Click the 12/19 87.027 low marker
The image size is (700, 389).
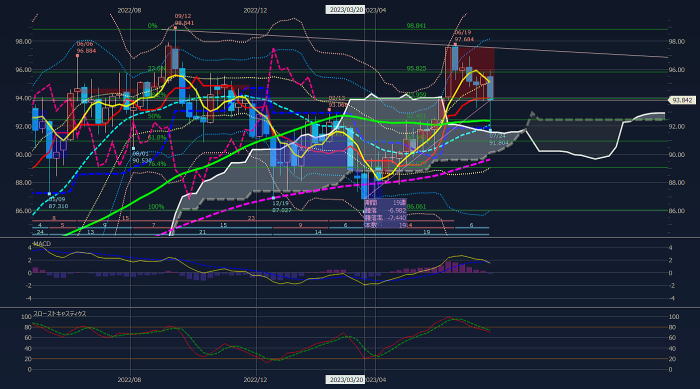[x=282, y=206]
